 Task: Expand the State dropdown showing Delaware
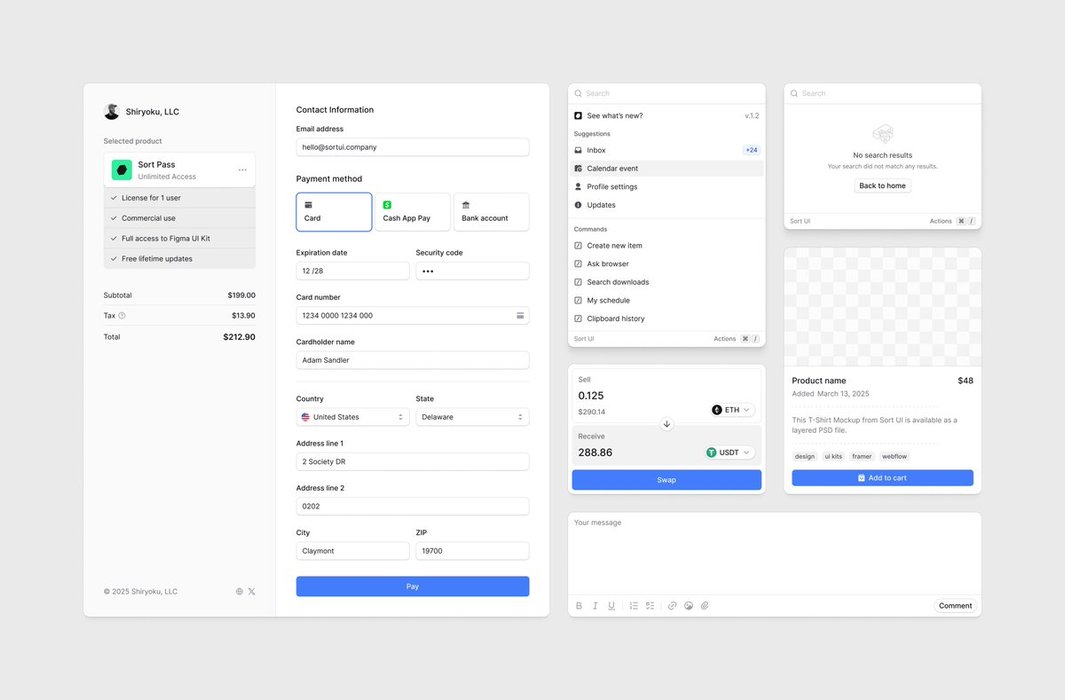[472, 417]
